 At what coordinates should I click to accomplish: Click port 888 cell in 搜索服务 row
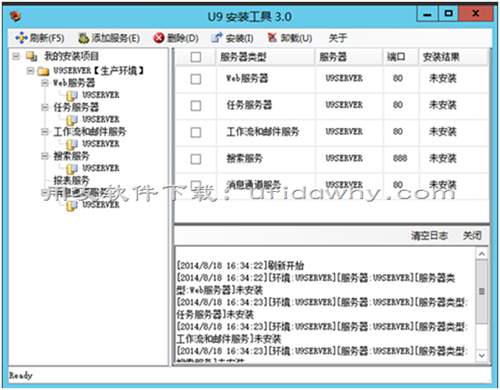tap(400, 158)
